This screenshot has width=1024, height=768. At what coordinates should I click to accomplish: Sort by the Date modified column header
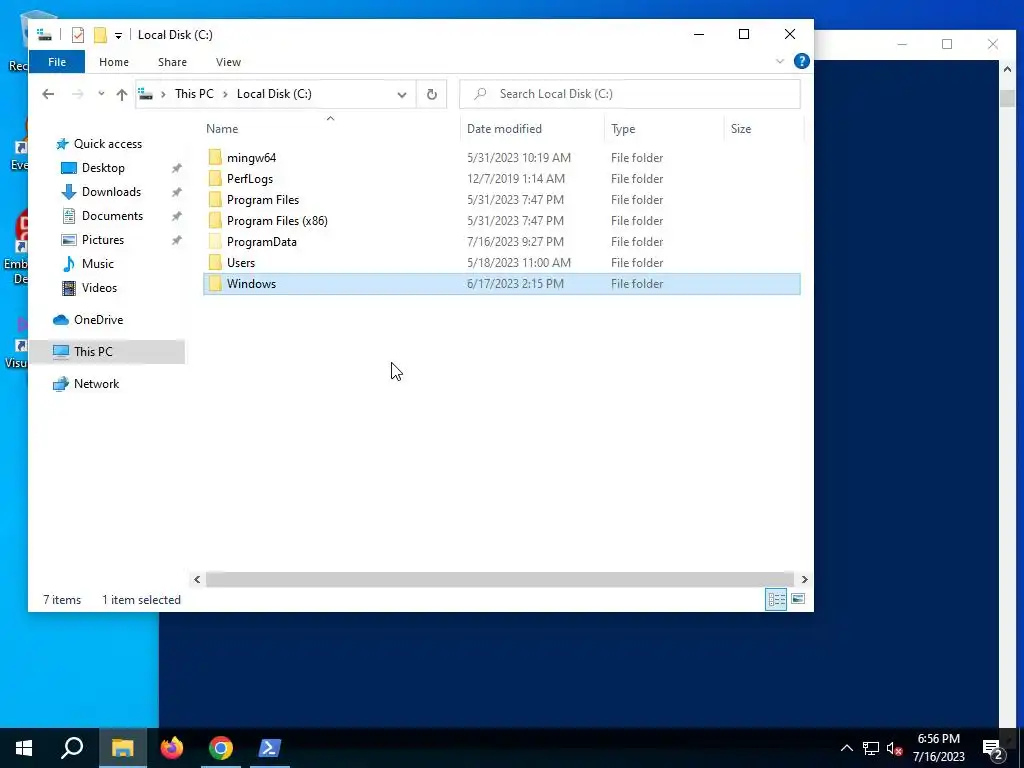[x=504, y=129]
